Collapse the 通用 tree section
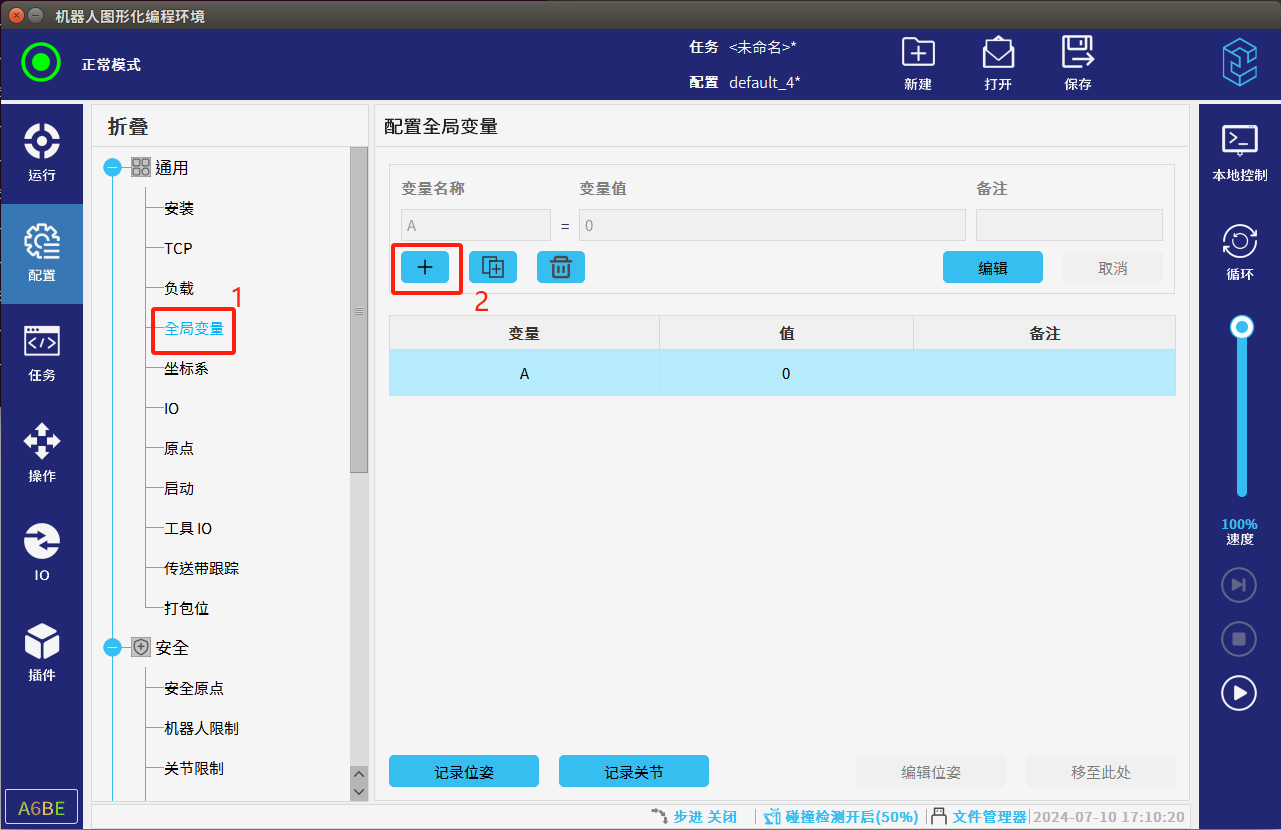 (113, 168)
